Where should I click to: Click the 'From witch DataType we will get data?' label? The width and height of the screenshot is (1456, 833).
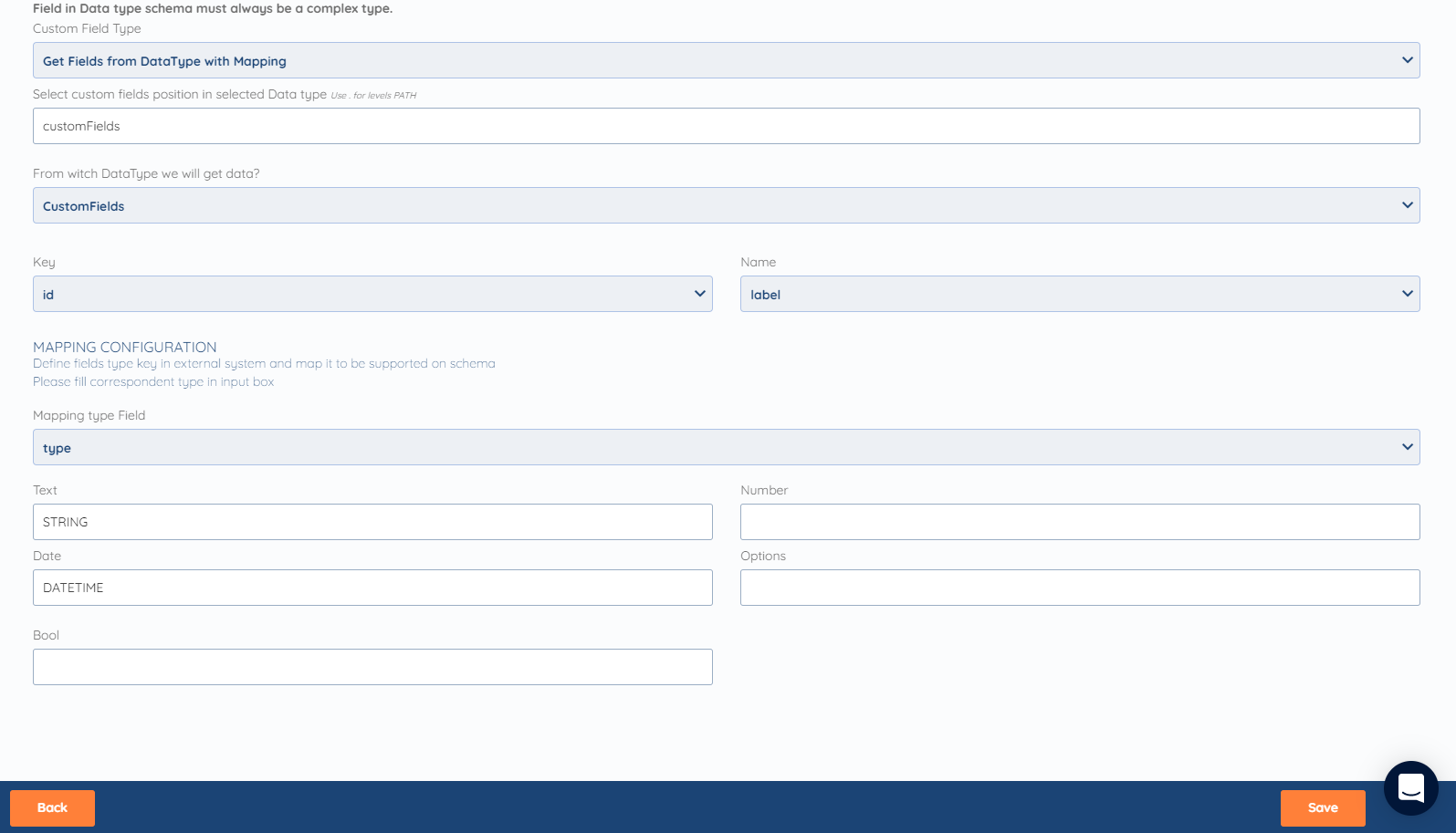[146, 173]
